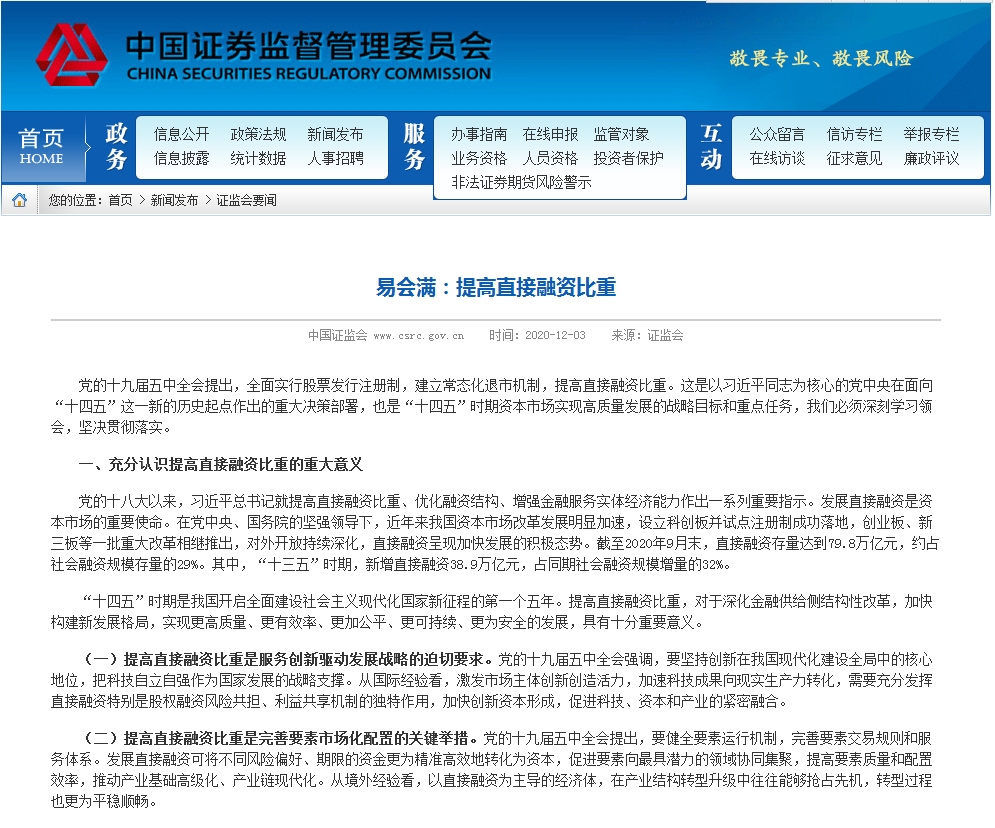Click bold subheading （一）提高直接融资比重是服务创新驱动

point(289,659)
